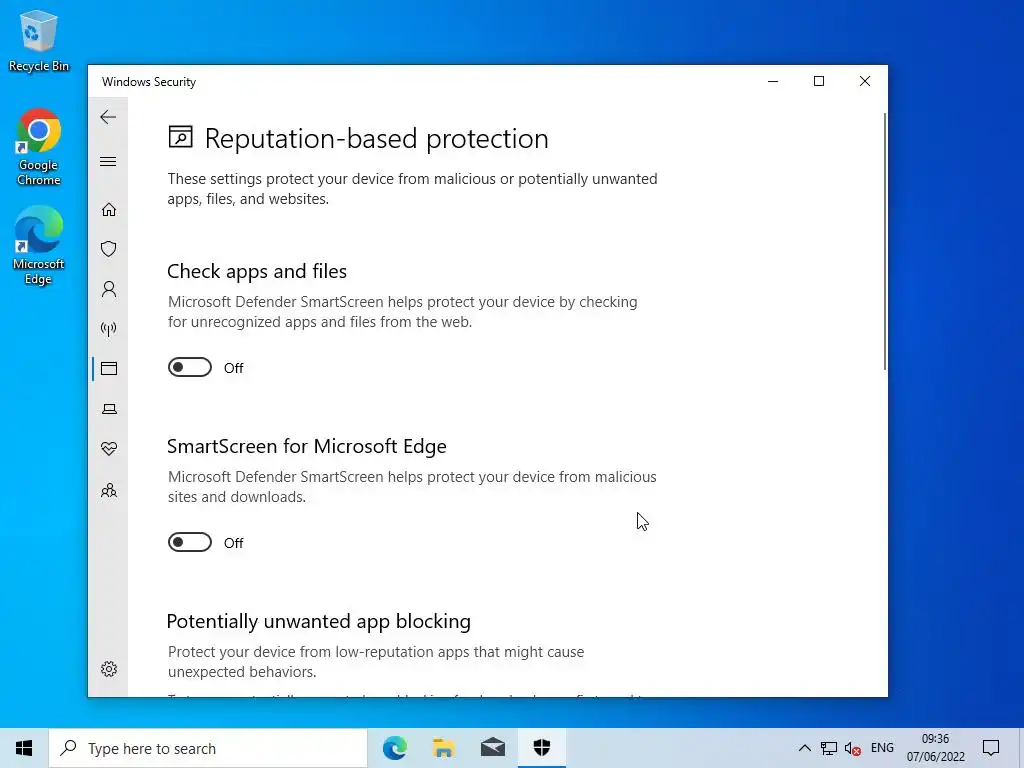This screenshot has width=1024, height=768.
Task: Select App & browser control icon
Action: coord(109,369)
